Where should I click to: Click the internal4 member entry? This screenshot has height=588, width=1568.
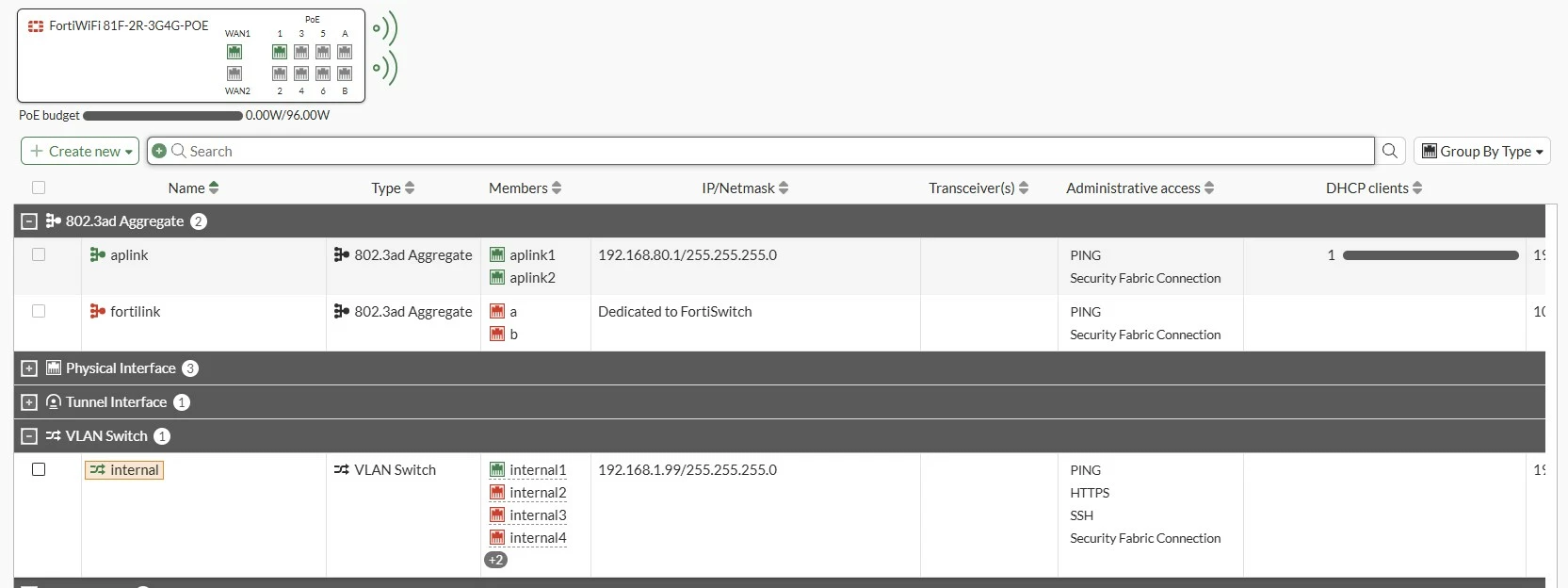point(538,538)
